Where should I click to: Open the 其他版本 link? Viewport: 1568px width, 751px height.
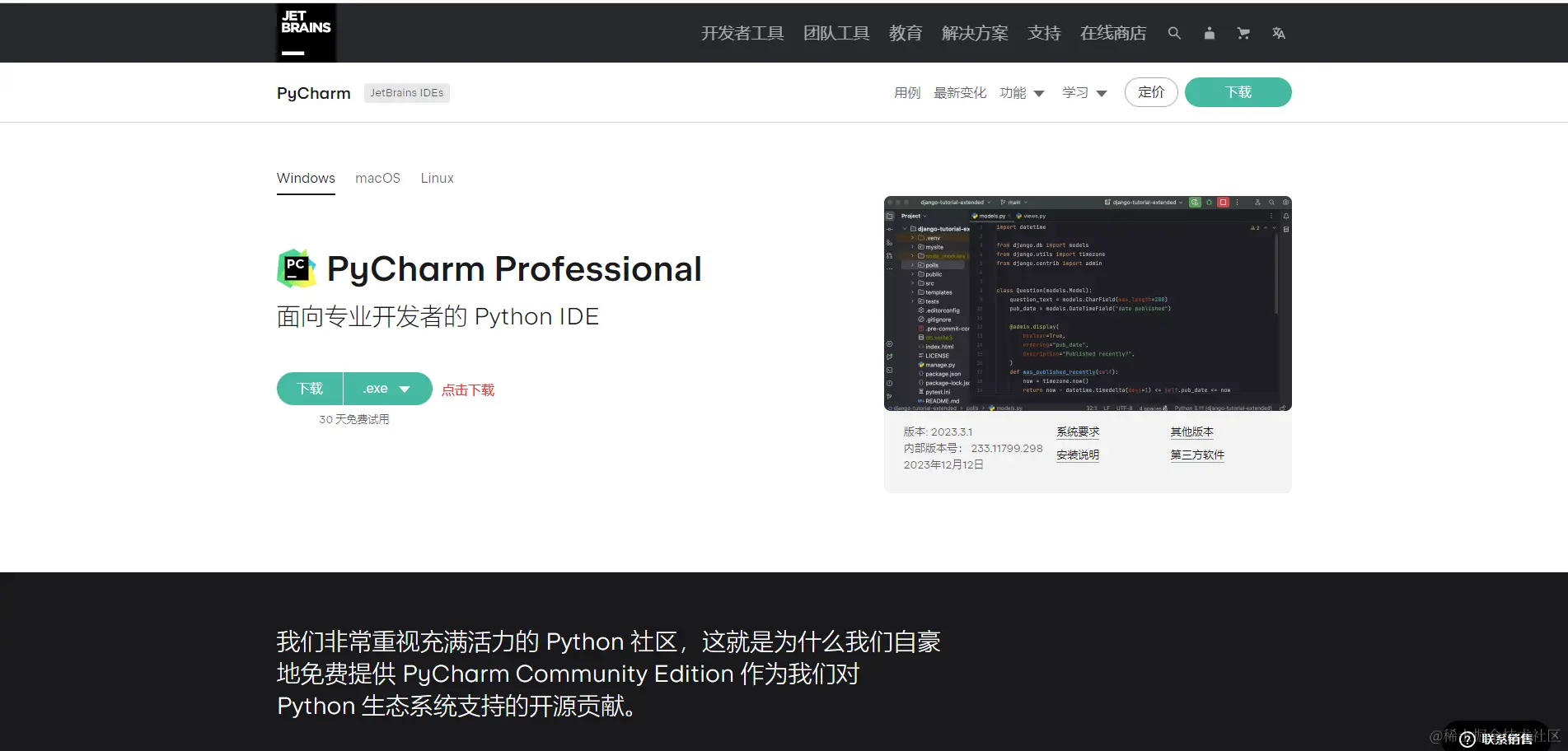(x=1192, y=431)
